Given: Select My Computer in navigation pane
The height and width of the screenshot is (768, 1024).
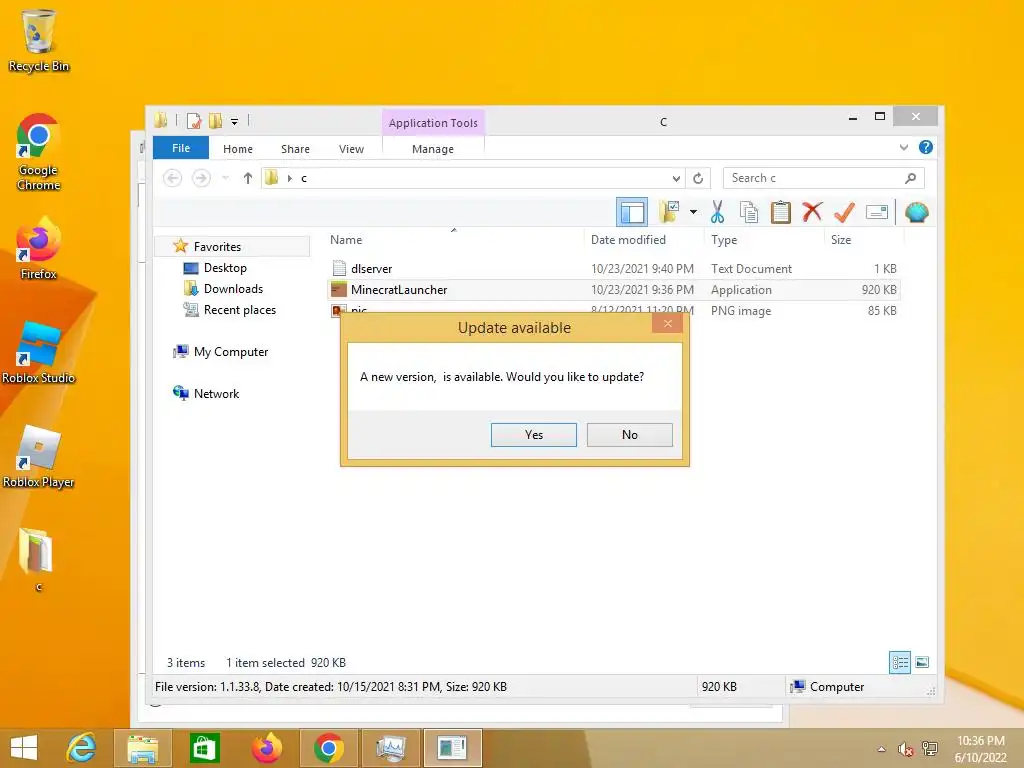Looking at the screenshot, I should 231,352.
